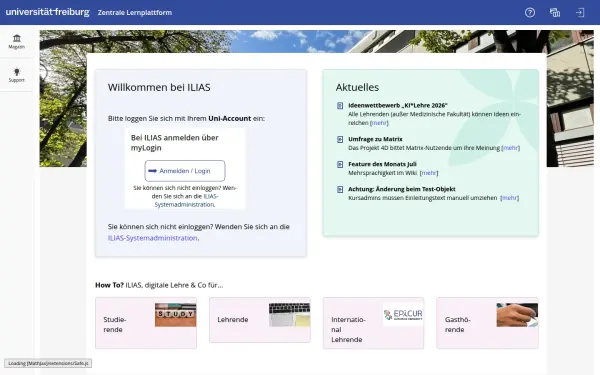This screenshot has width=600, height=375.
Task: Click the login arrow icon in header
Action: tap(580, 13)
